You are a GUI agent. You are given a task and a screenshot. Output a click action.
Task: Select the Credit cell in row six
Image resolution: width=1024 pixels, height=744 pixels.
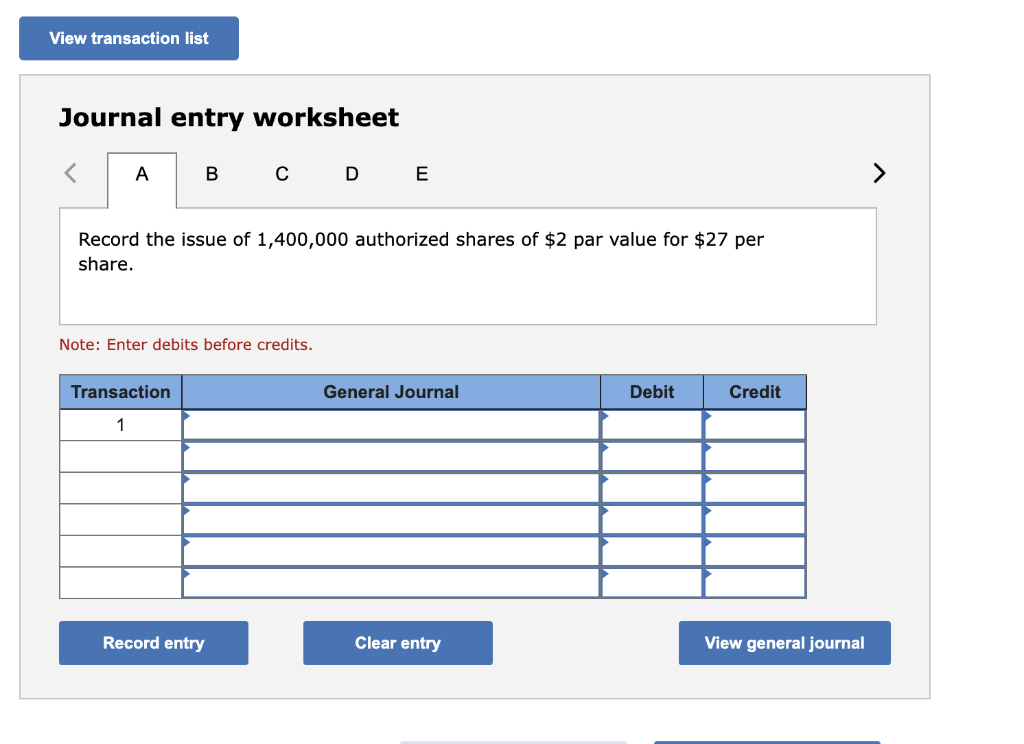[x=755, y=583]
